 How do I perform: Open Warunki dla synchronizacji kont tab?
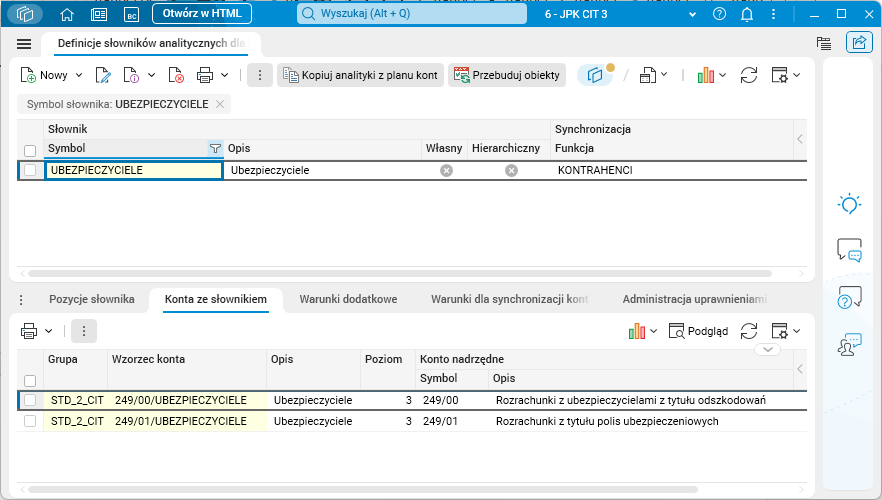pos(510,299)
